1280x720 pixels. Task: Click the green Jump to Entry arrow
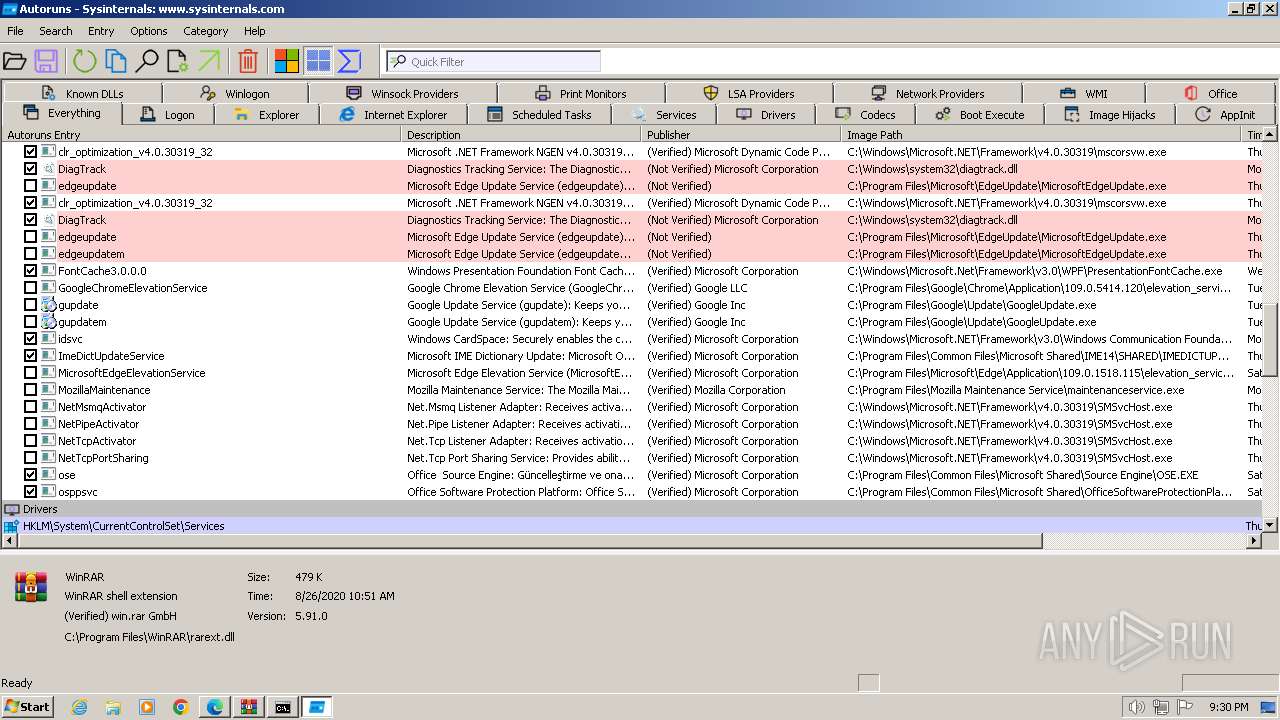click(209, 62)
